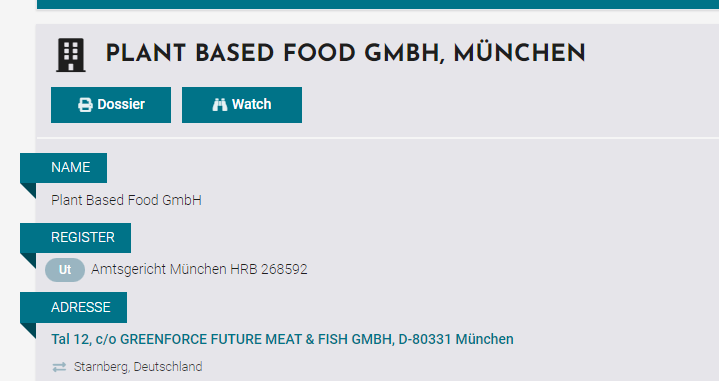Screen dimensions: 719x381
Task: Click the binoculars icon on the Watch button
Action: [x=220, y=105]
